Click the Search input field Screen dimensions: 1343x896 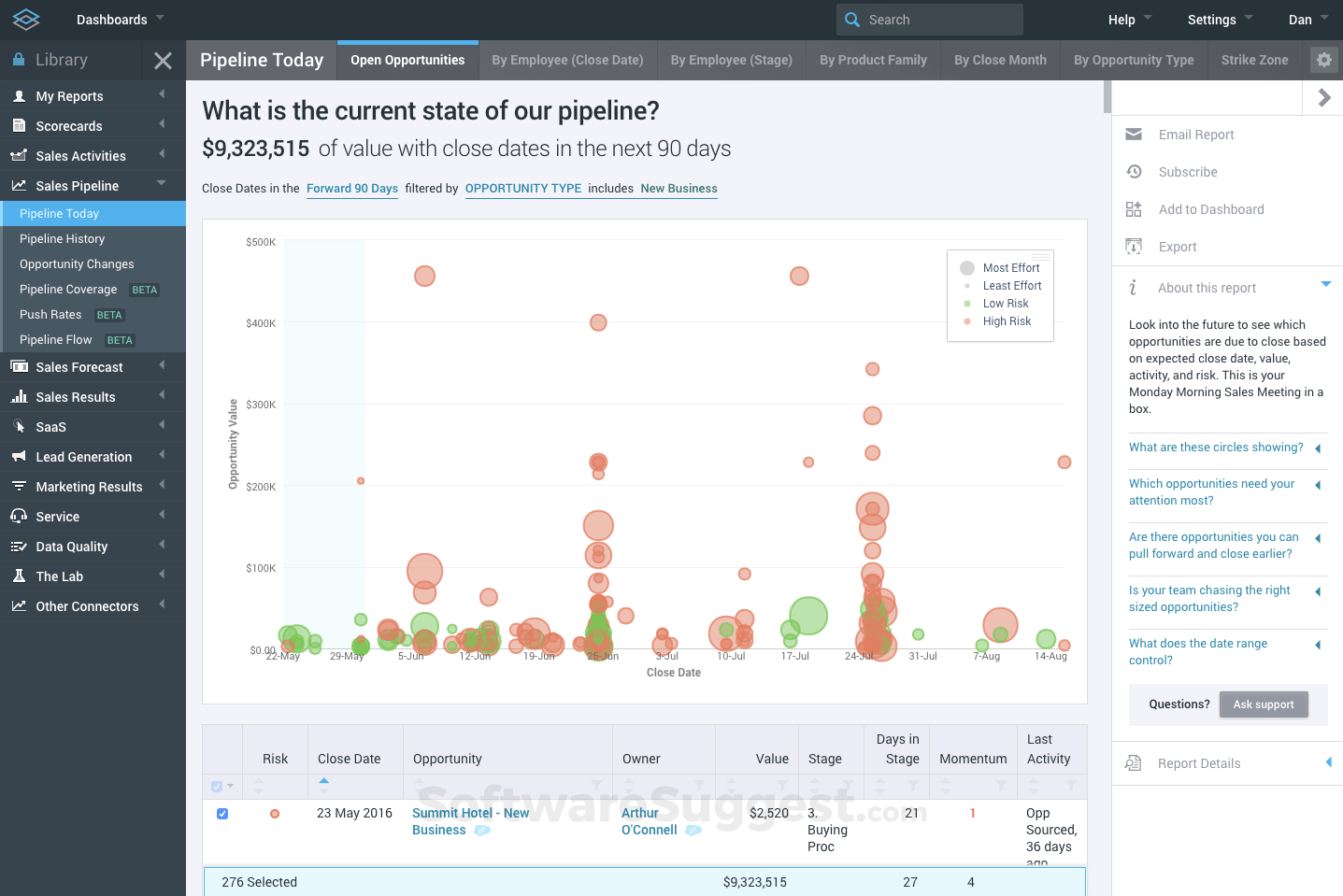click(939, 20)
